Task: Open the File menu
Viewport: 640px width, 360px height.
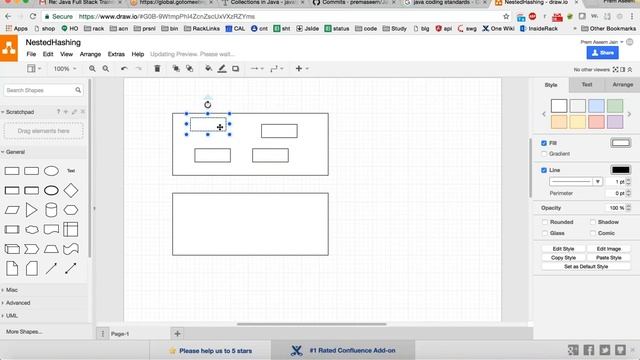Action: click(31, 54)
